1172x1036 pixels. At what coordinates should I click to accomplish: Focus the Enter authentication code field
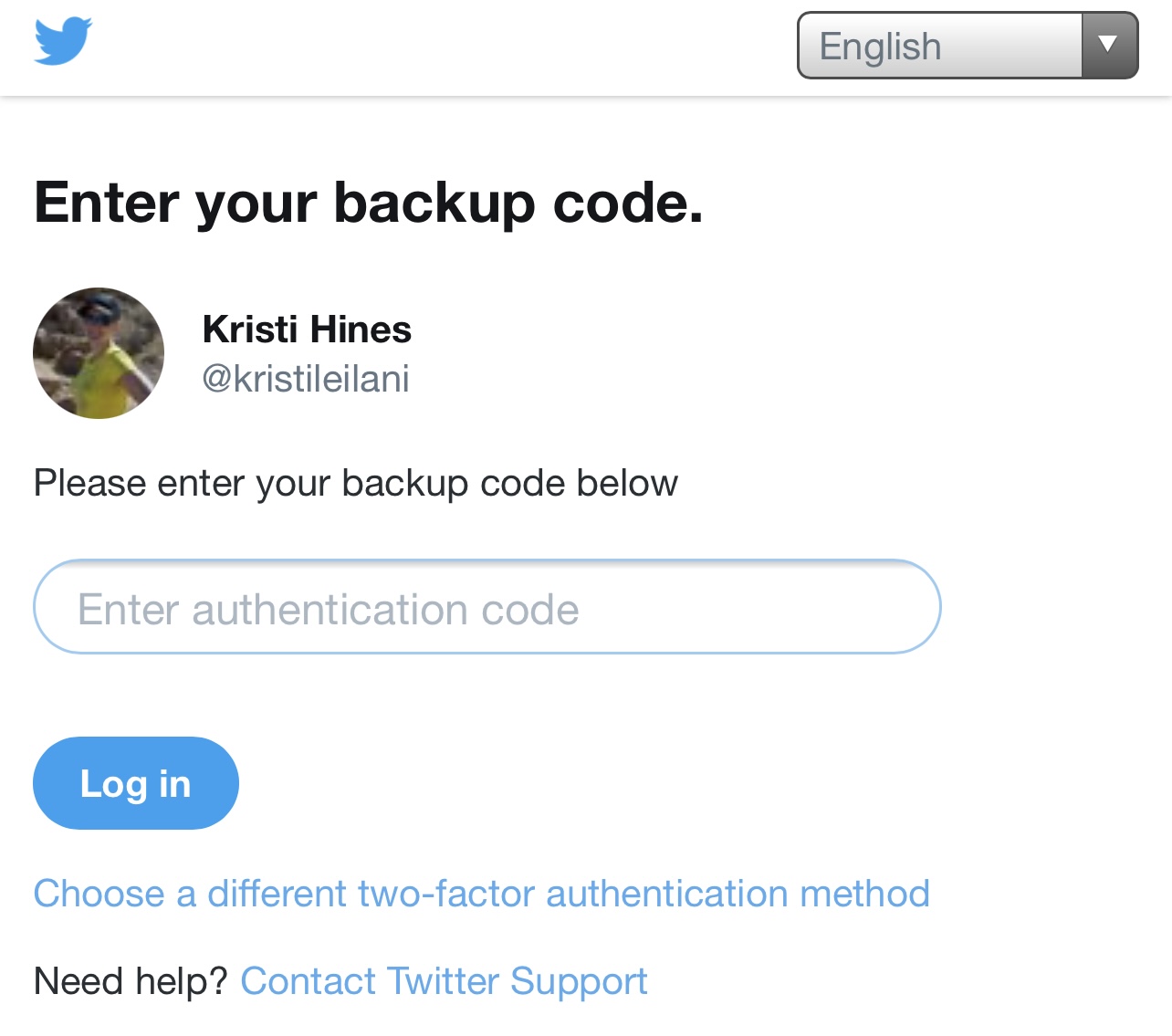487,607
